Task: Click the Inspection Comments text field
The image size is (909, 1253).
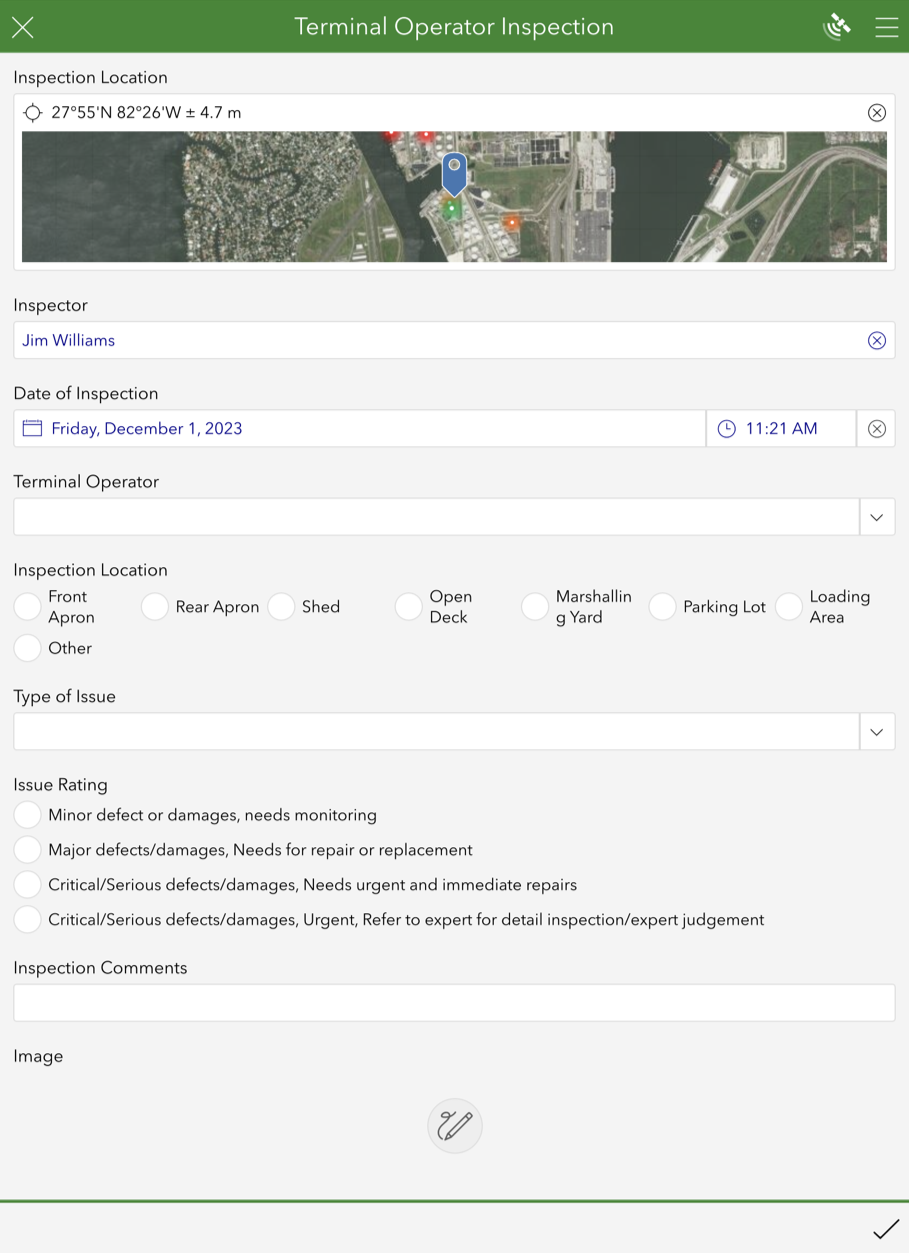Action: point(454,1002)
